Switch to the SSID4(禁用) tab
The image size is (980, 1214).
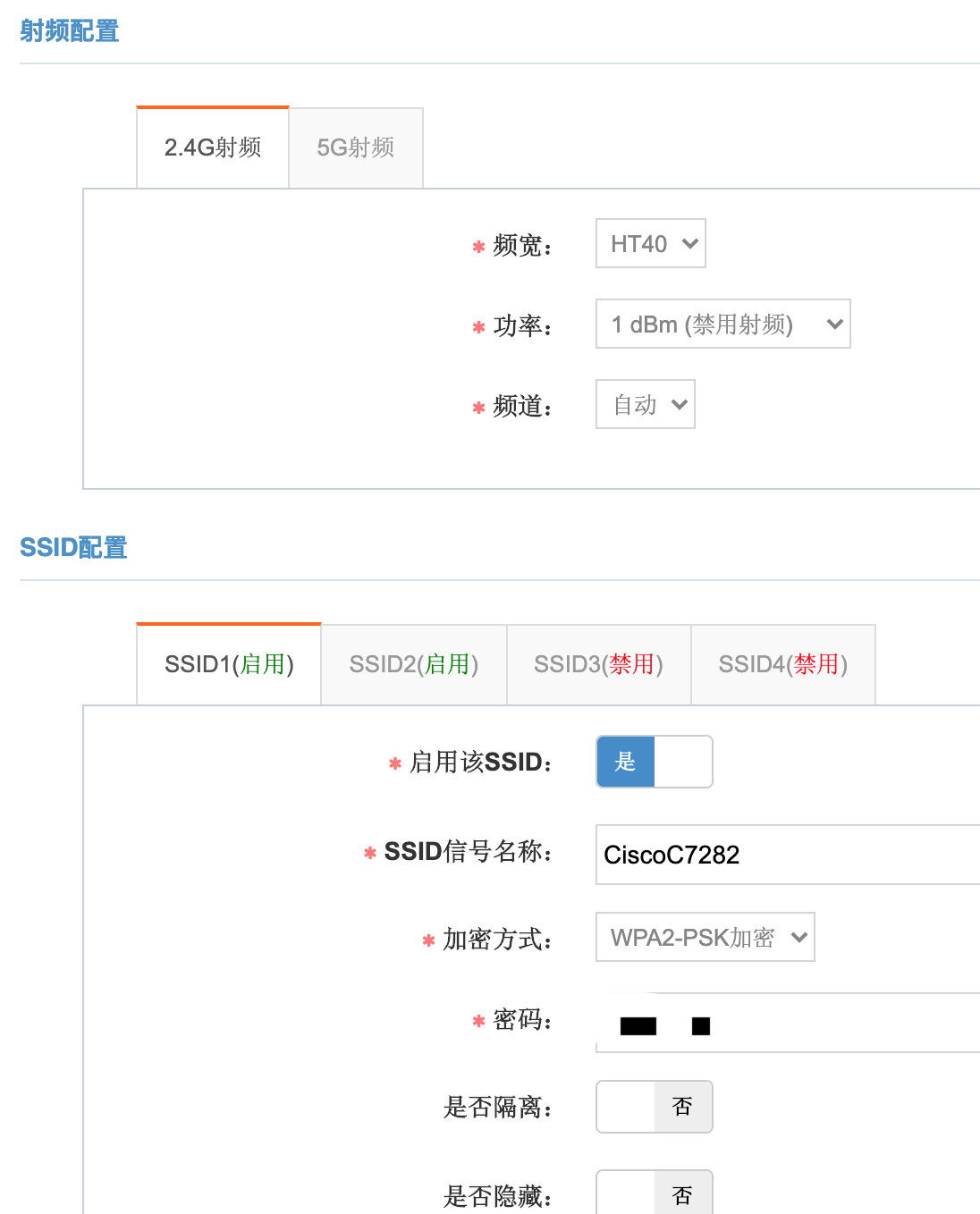[782, 664]
